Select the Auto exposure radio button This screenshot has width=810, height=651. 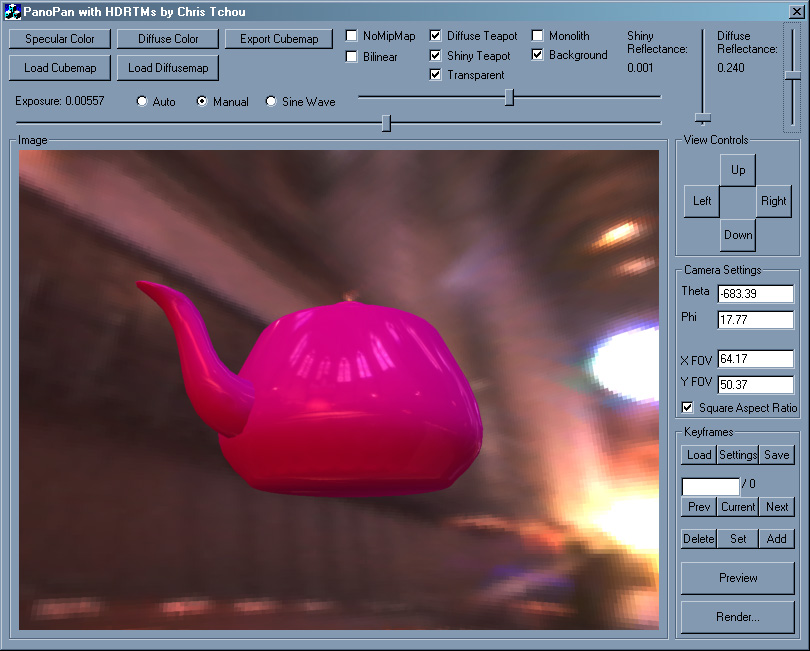click(x=142, y=102)
